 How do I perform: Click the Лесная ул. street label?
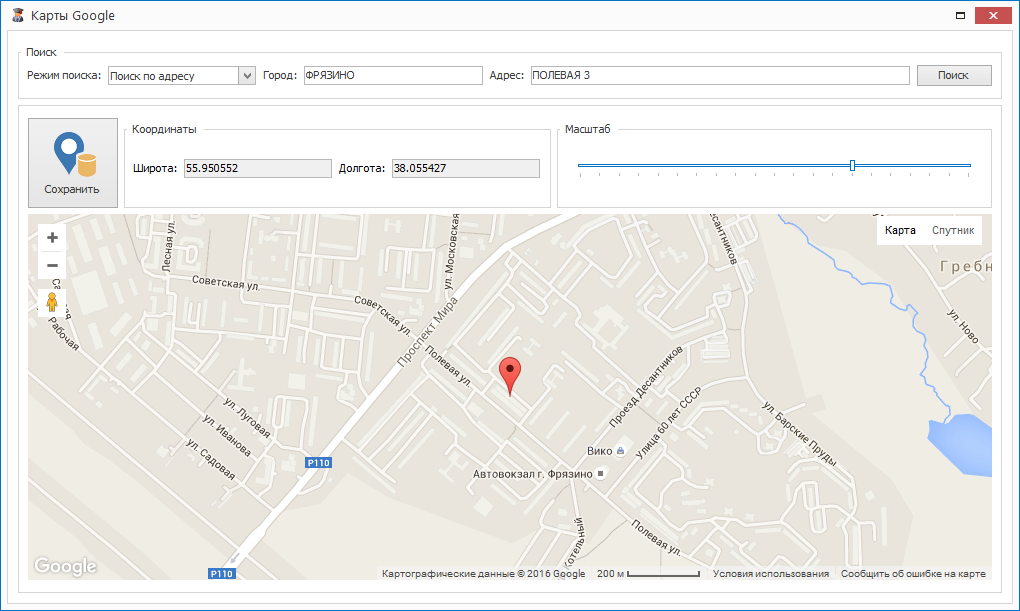[168, 245]
